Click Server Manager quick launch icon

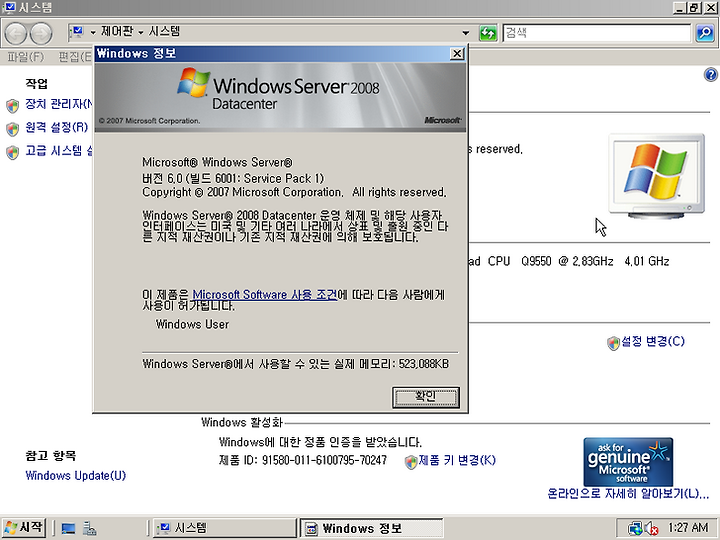tap(90, 529)
